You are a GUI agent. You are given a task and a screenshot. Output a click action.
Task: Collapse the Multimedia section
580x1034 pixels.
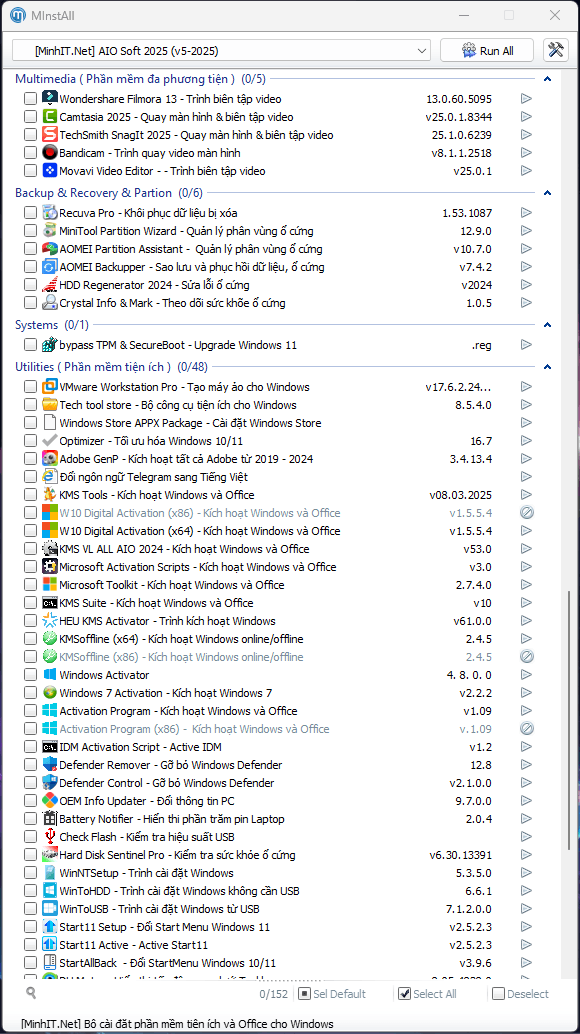click(547, 79)
